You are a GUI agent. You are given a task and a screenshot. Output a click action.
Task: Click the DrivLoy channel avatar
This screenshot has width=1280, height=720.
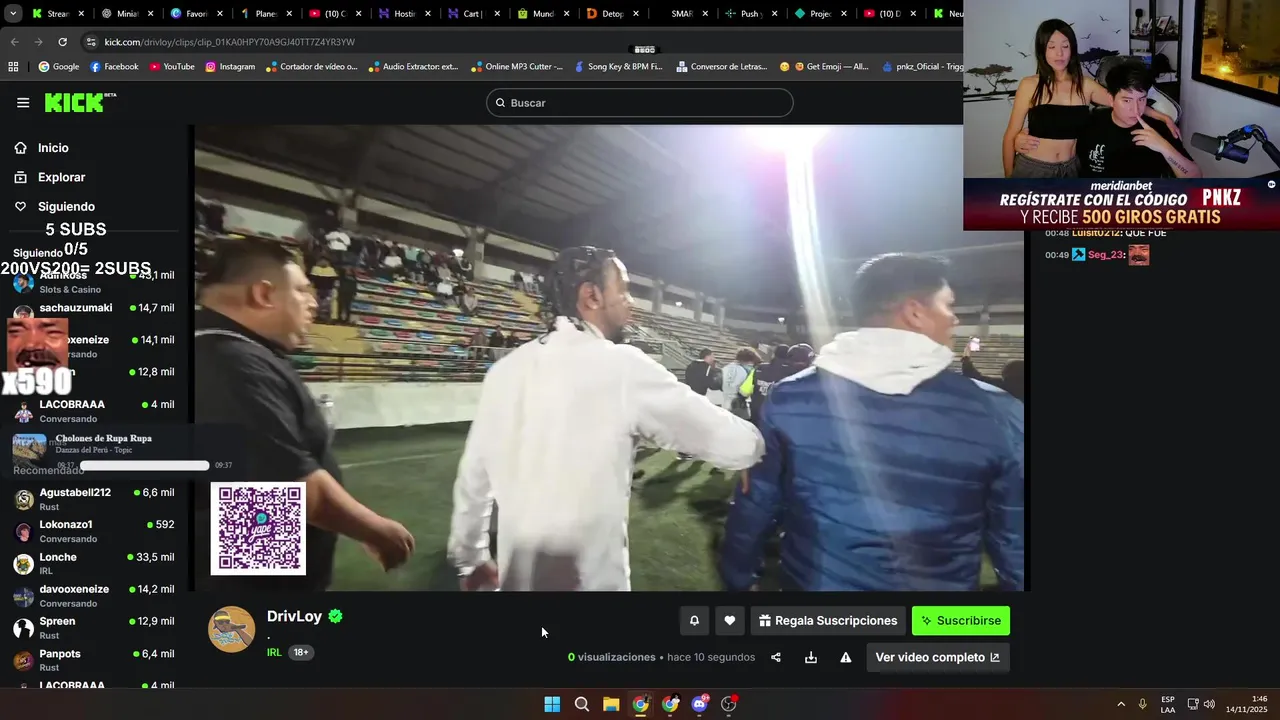231,629
